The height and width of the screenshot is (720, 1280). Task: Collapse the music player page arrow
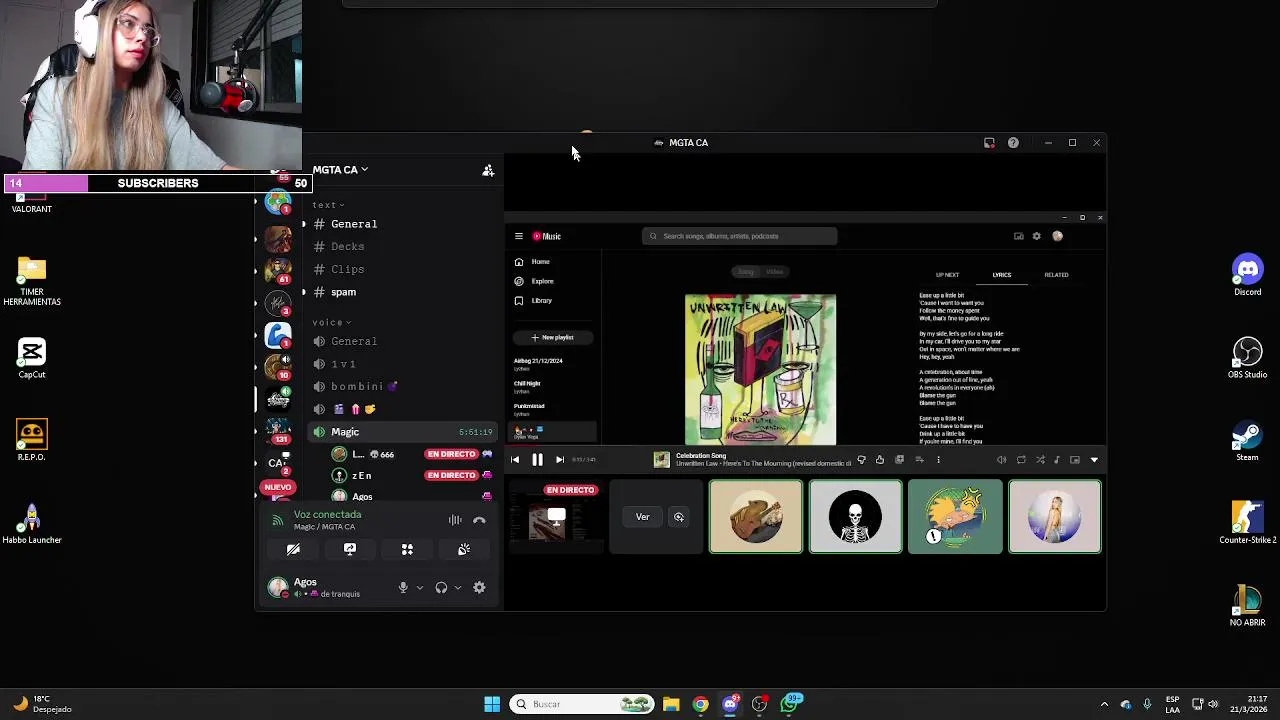[x=1094, y=460]
